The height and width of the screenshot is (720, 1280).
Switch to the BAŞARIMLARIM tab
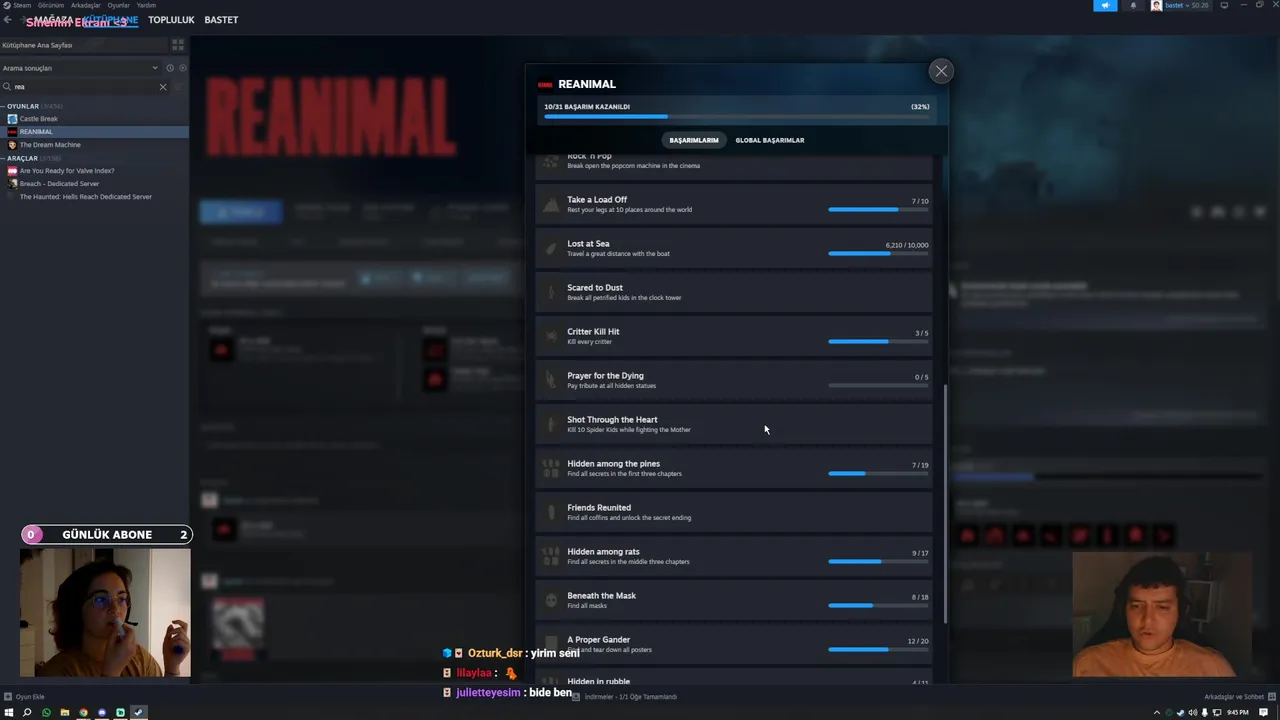[694, 140]
